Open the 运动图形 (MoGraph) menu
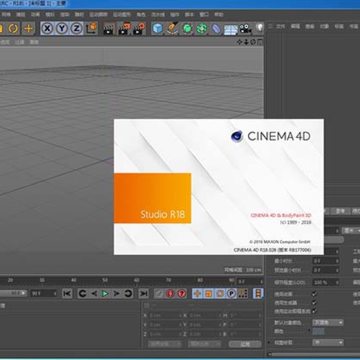The width and height of the screenshot is (360, 360). [x=122, y=15]
